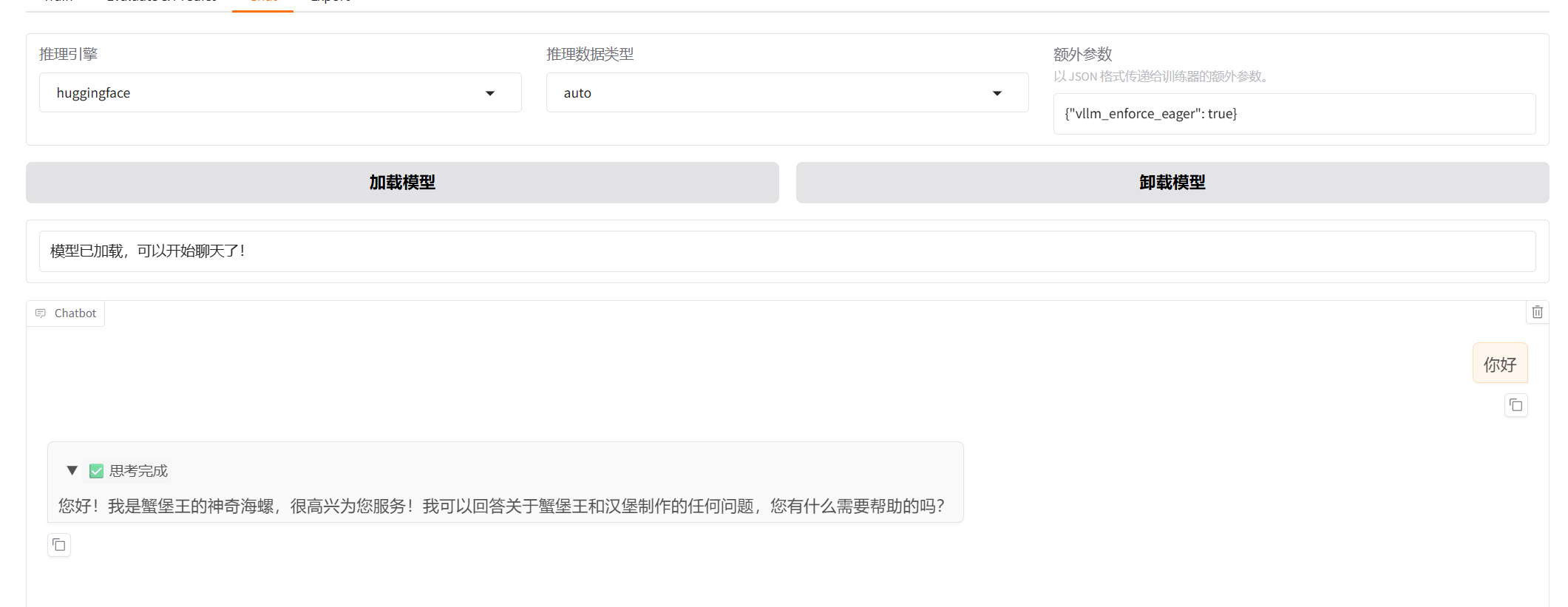
Task: Collapse the 思考完成 thinking section triangle
Action: point(72,470)
